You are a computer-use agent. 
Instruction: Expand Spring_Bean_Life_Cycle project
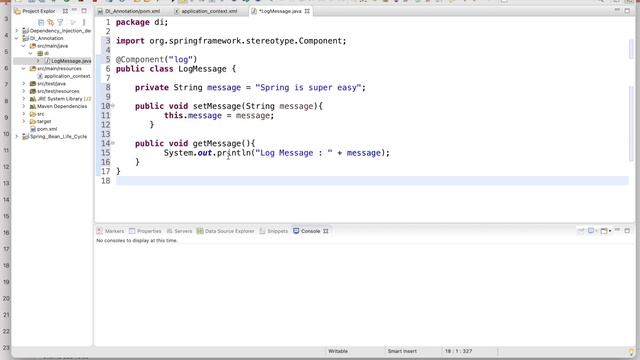(x=17, y=137)
